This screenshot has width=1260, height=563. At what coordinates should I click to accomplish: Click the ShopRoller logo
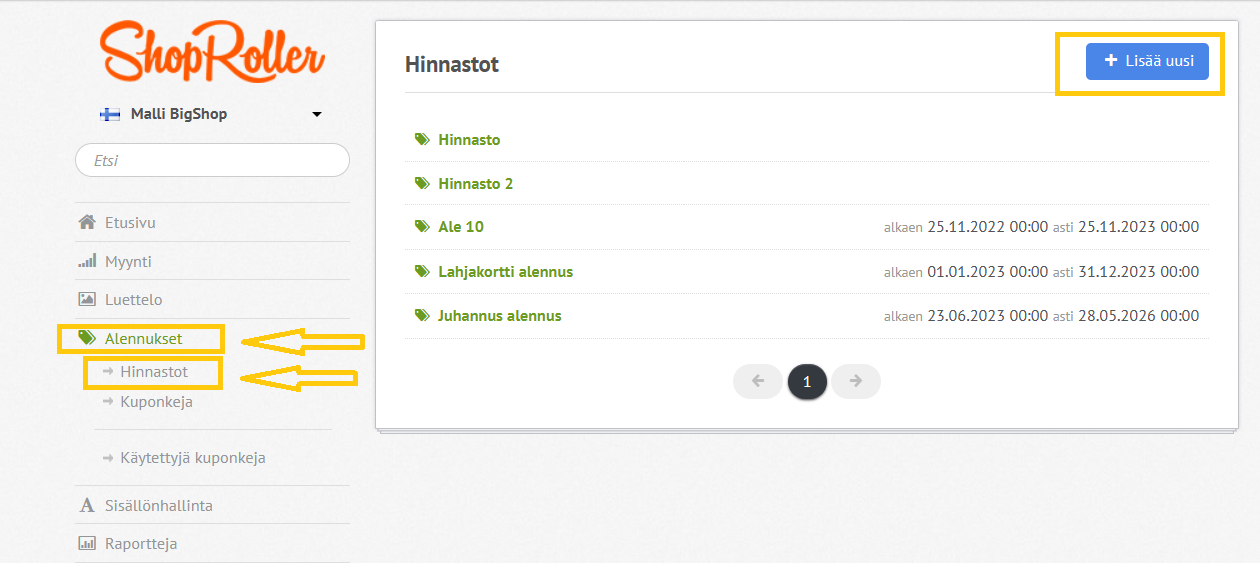[212, 53]
